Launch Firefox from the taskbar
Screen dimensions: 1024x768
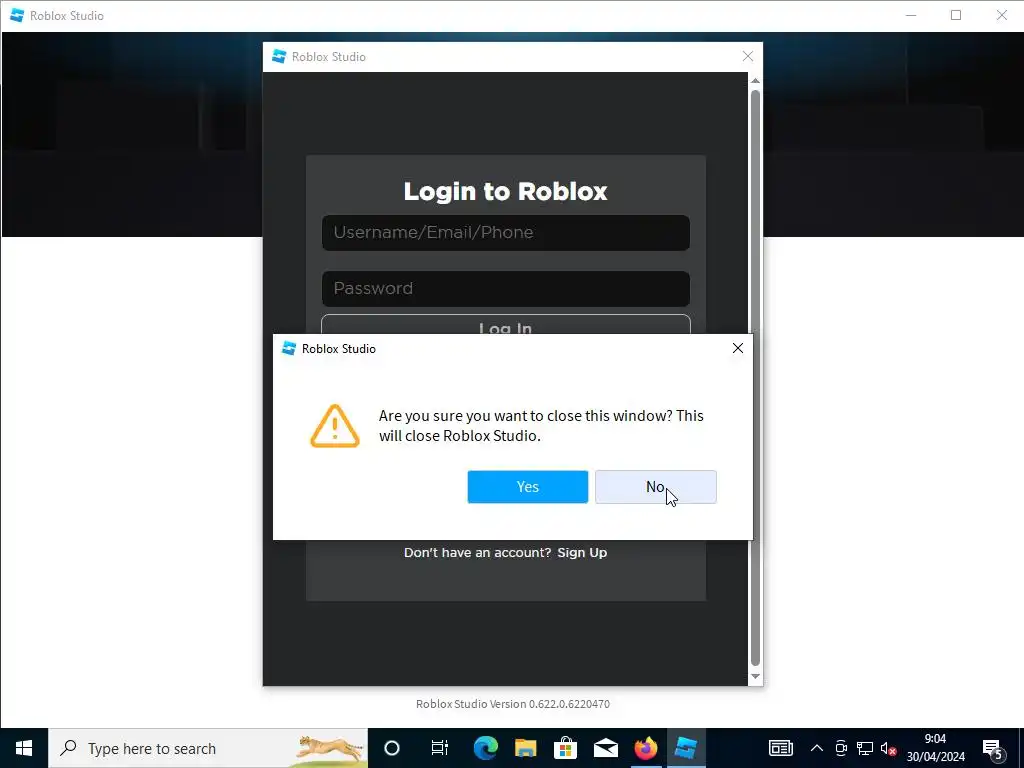pos(645,748)
